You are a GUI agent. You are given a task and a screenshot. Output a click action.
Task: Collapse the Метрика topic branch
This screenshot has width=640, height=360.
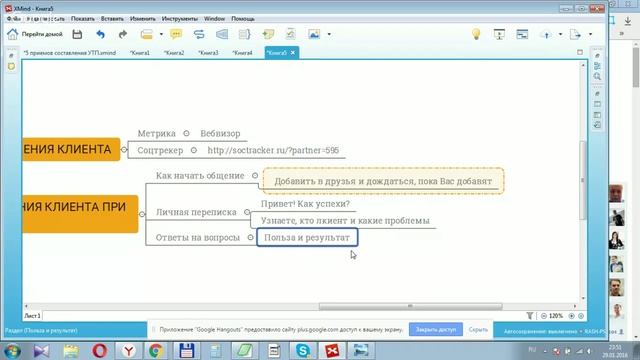(187, 133)
